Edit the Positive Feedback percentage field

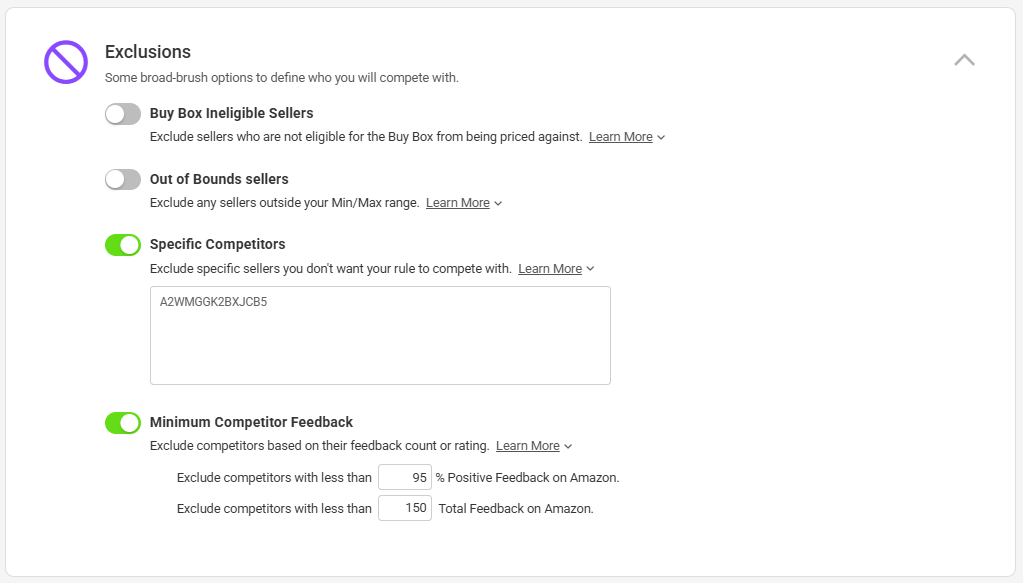click(x=405, y=478)
